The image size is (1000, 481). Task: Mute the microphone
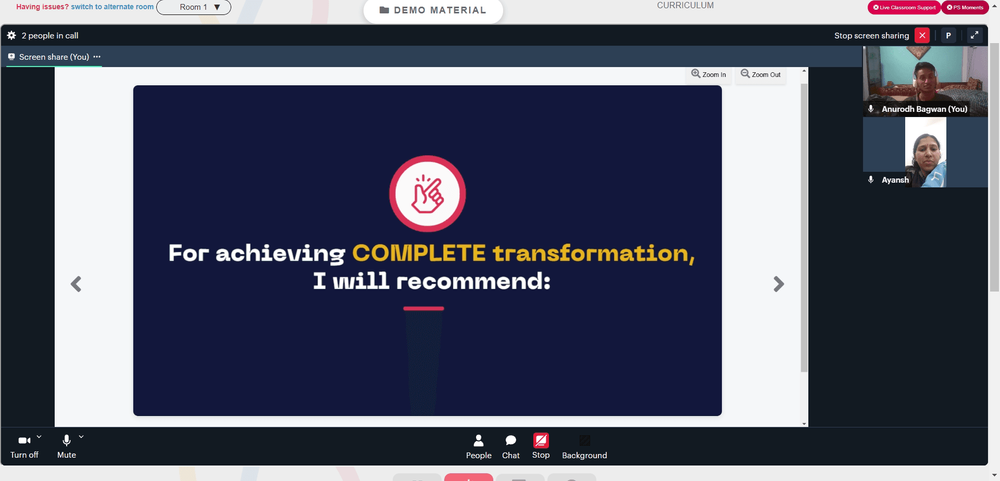(66, 447)
